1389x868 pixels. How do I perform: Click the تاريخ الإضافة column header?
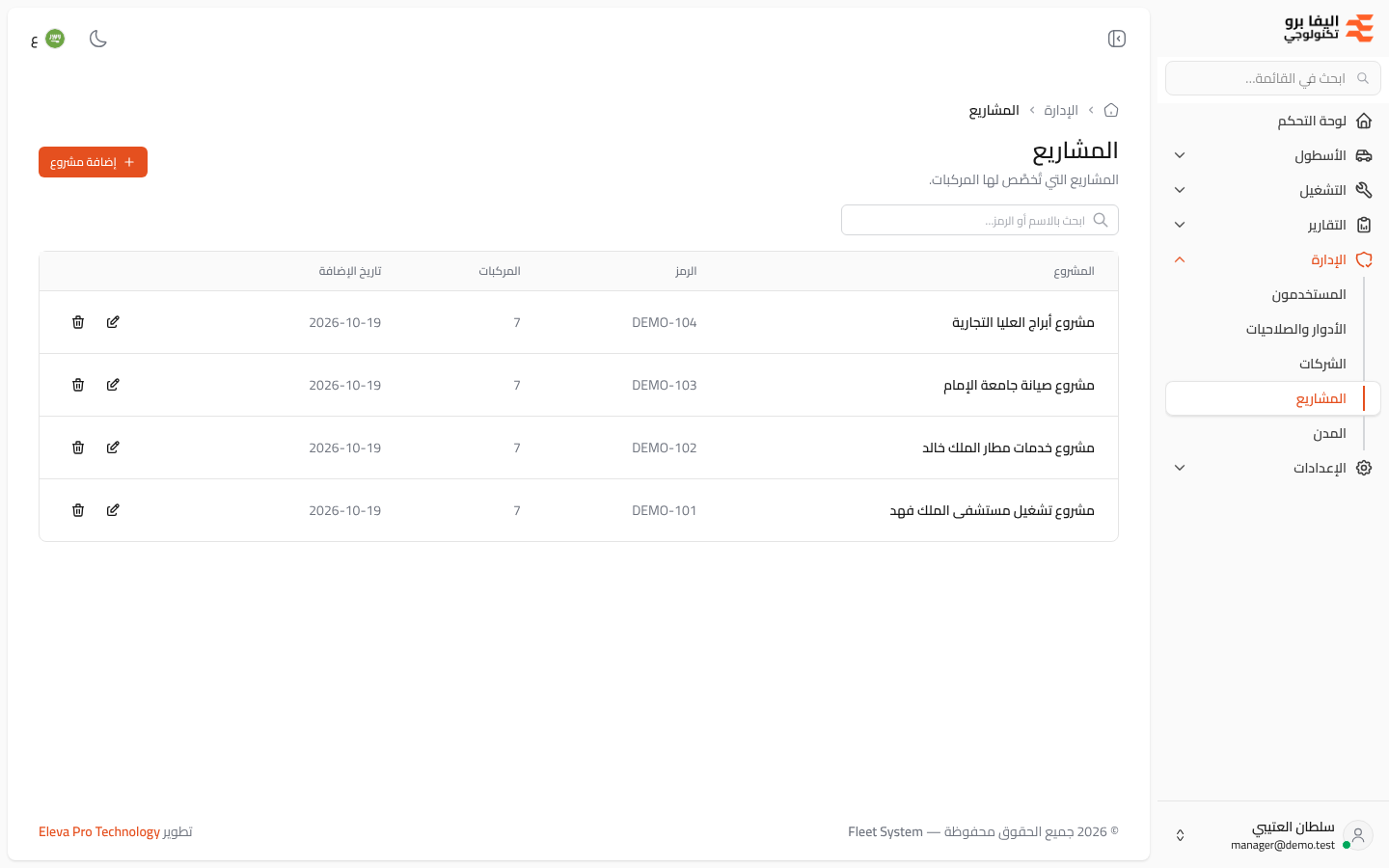[x=350, y=271]
